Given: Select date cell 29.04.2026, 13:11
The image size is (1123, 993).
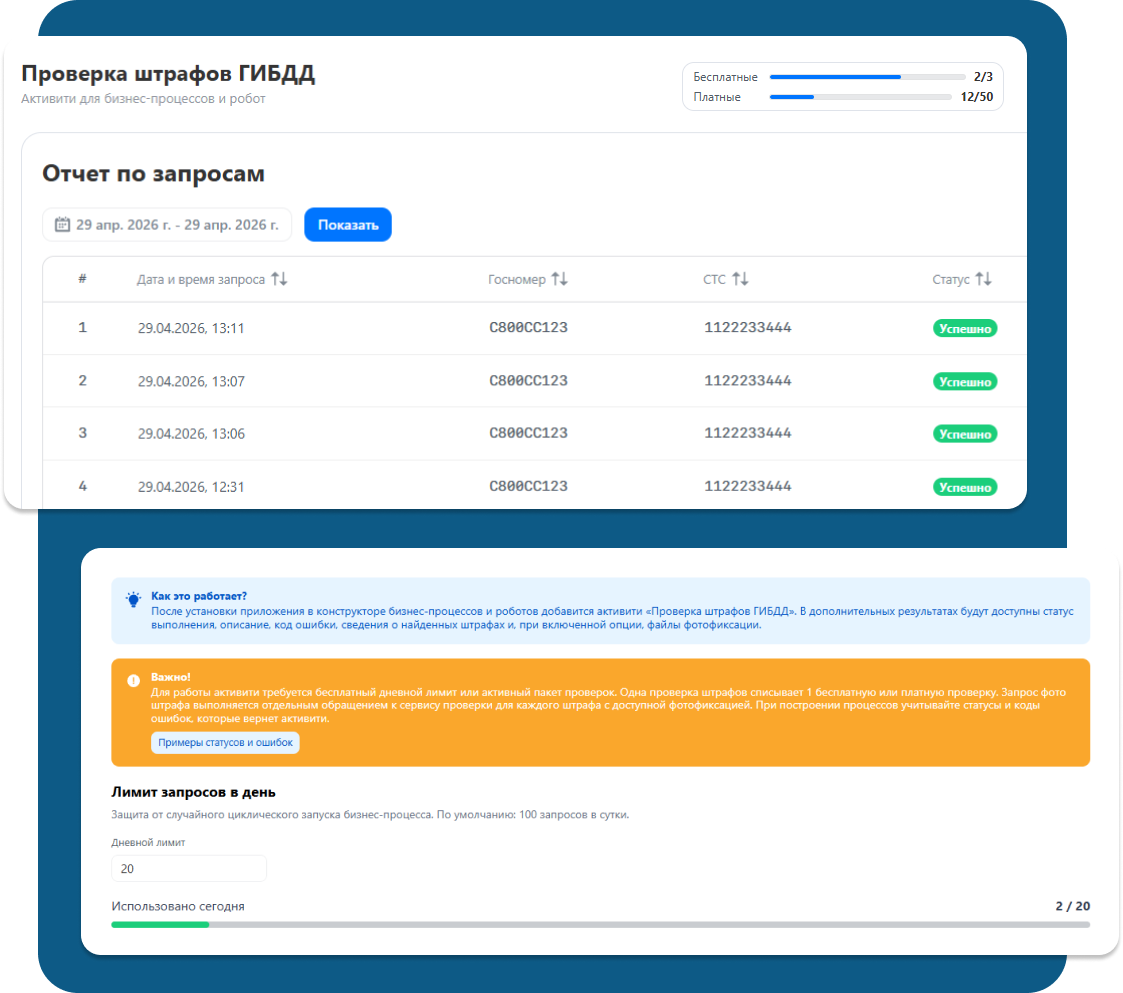Looking at the screenshot, I should point(191,328).
